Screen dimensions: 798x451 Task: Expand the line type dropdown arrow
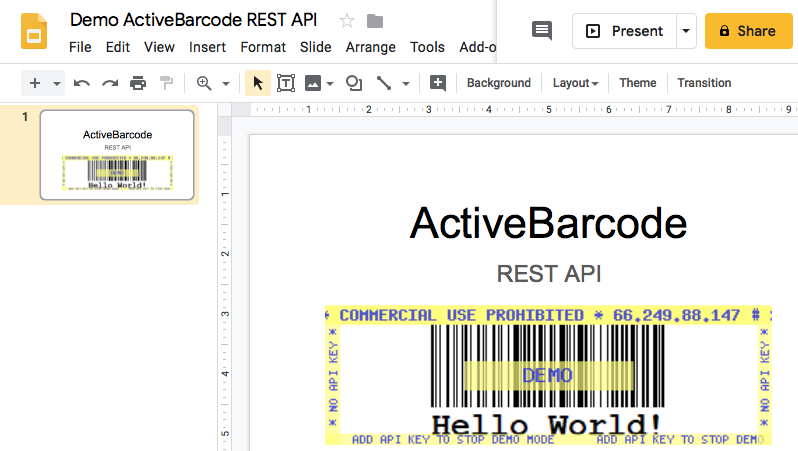[406, 83]
